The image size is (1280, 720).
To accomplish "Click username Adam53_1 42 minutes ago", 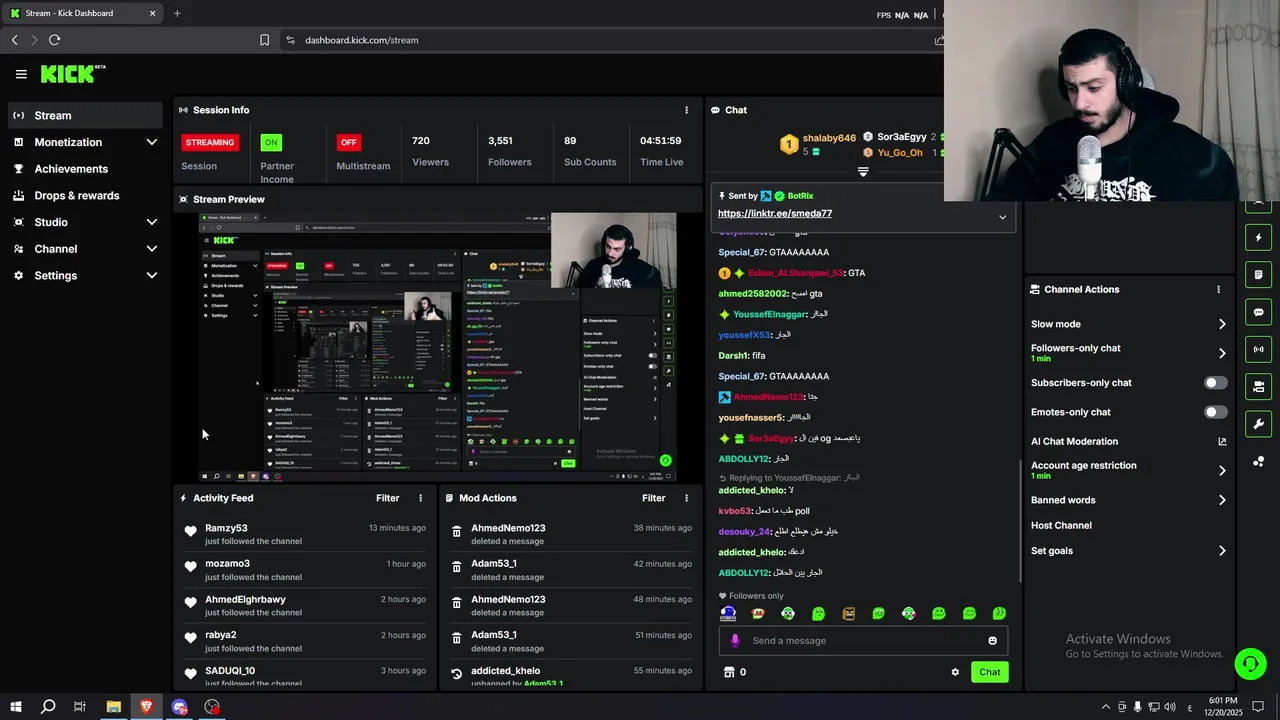I will pyautogui.click(x=494, y=563).
